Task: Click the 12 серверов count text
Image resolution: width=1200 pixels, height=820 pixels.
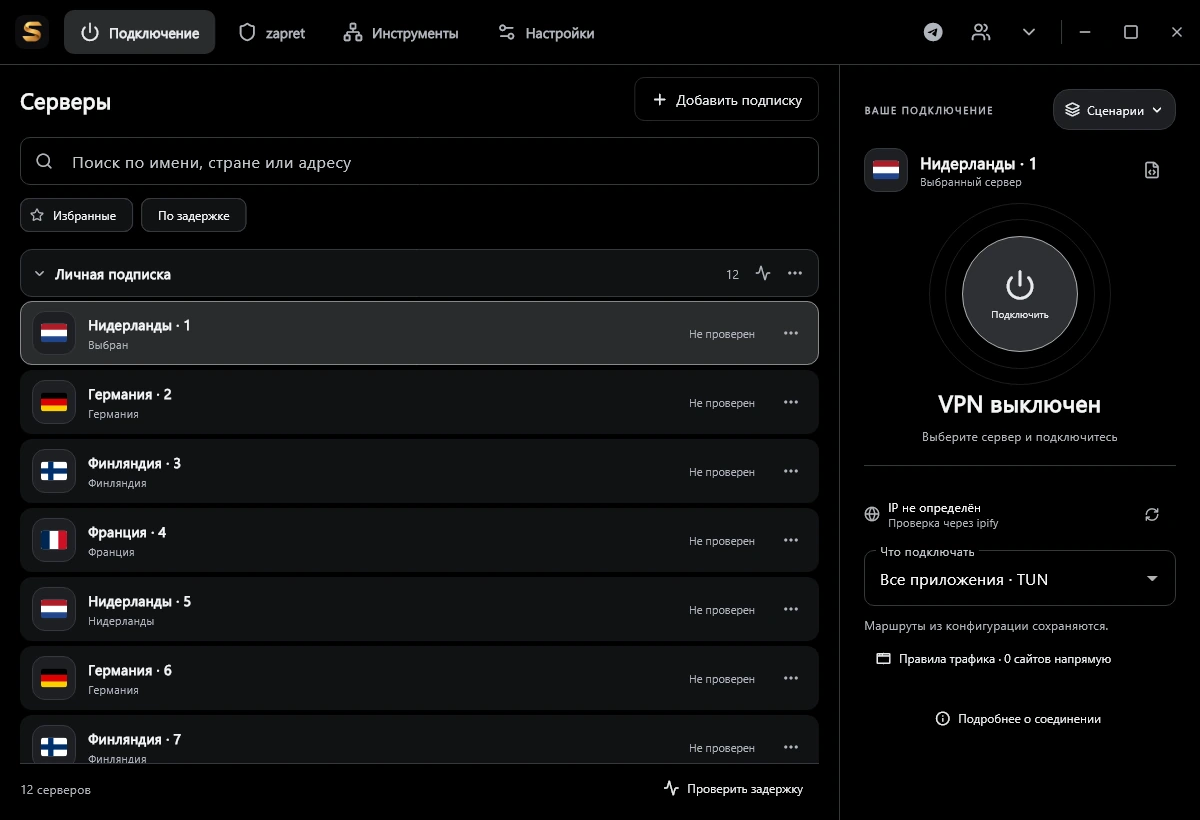Action: [55, 789]
